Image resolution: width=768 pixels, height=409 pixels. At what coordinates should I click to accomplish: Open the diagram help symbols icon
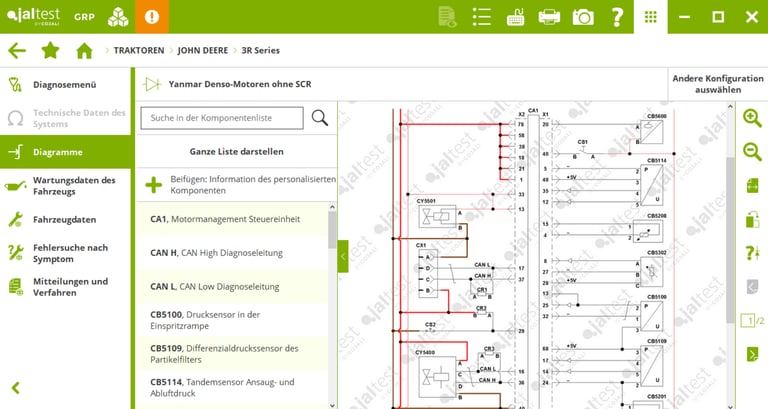click(x=752, y=253)
